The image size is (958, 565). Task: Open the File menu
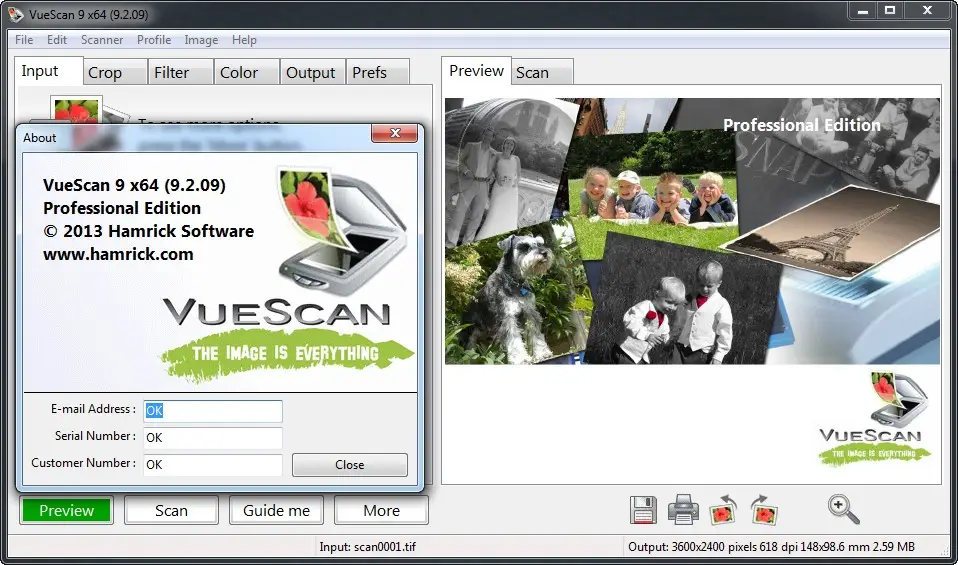24,40
